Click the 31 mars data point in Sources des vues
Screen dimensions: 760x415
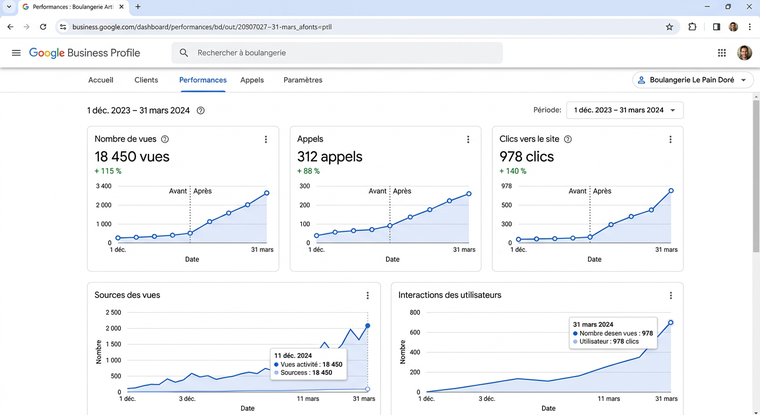[x=367, y=325]
